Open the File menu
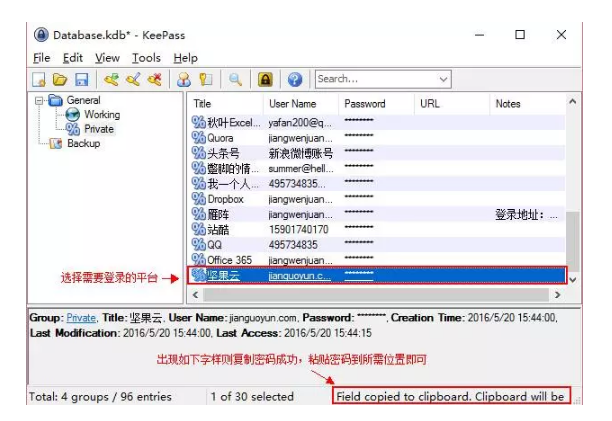The height and width of the screenshot is (421, 612). pyautogui.click(x=41, y=58)
